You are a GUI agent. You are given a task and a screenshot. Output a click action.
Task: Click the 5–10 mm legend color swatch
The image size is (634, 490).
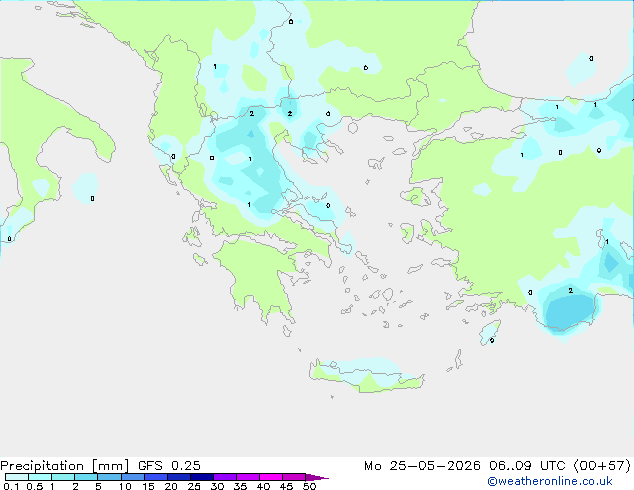pos(109,477)
